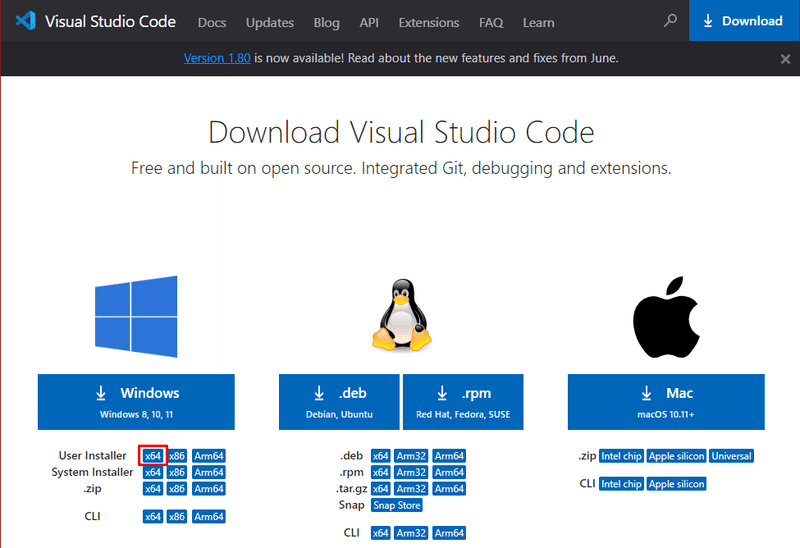Download Windows User Installer Arm64

coord(209,456)
